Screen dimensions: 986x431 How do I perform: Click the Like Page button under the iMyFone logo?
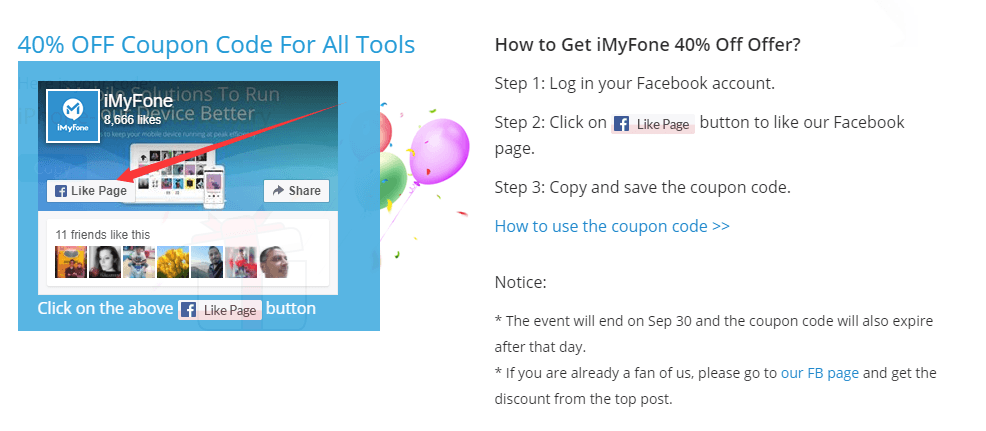[89, 191]
